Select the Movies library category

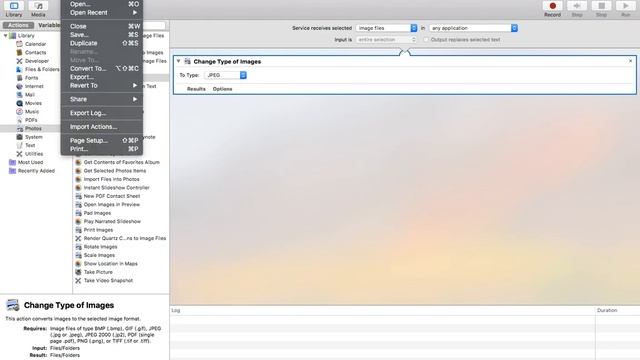pyautogui.click(x=33, y=103)
